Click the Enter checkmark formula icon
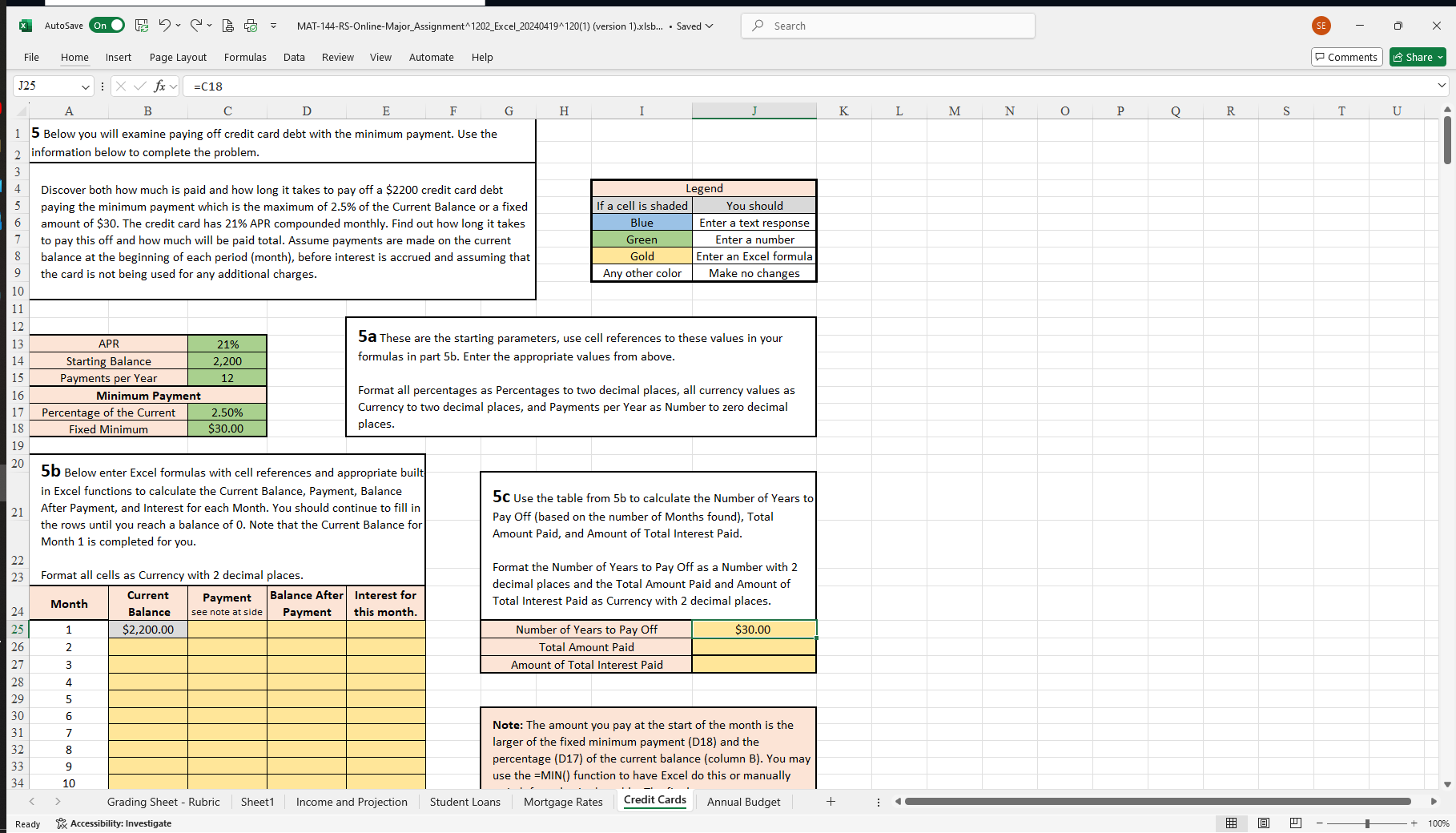Image resolution: width=1456 pixels, height=833 pixels. (x=140, y=86)
